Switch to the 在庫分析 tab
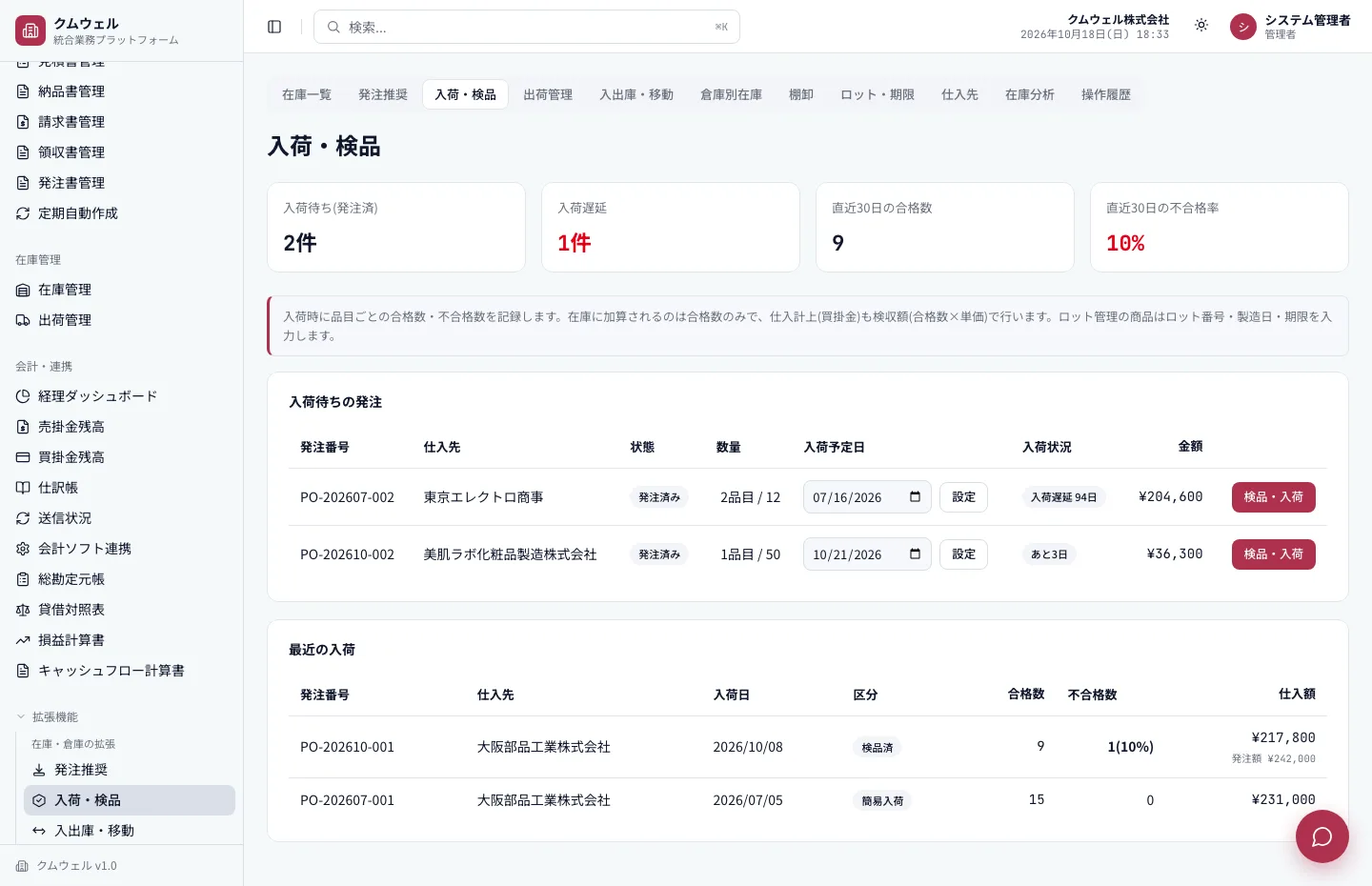 pos(1030,94)
